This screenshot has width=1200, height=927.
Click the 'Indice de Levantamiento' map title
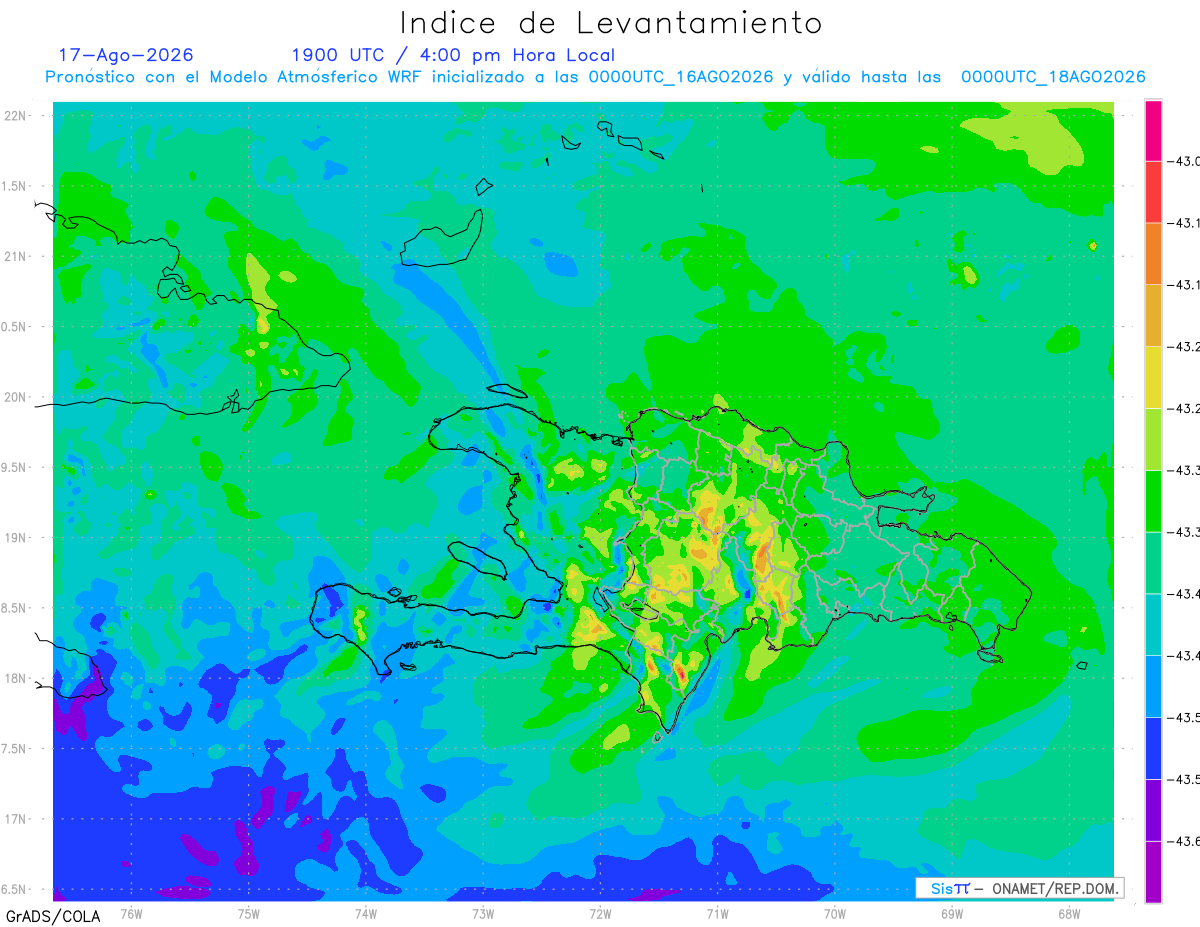611,22
